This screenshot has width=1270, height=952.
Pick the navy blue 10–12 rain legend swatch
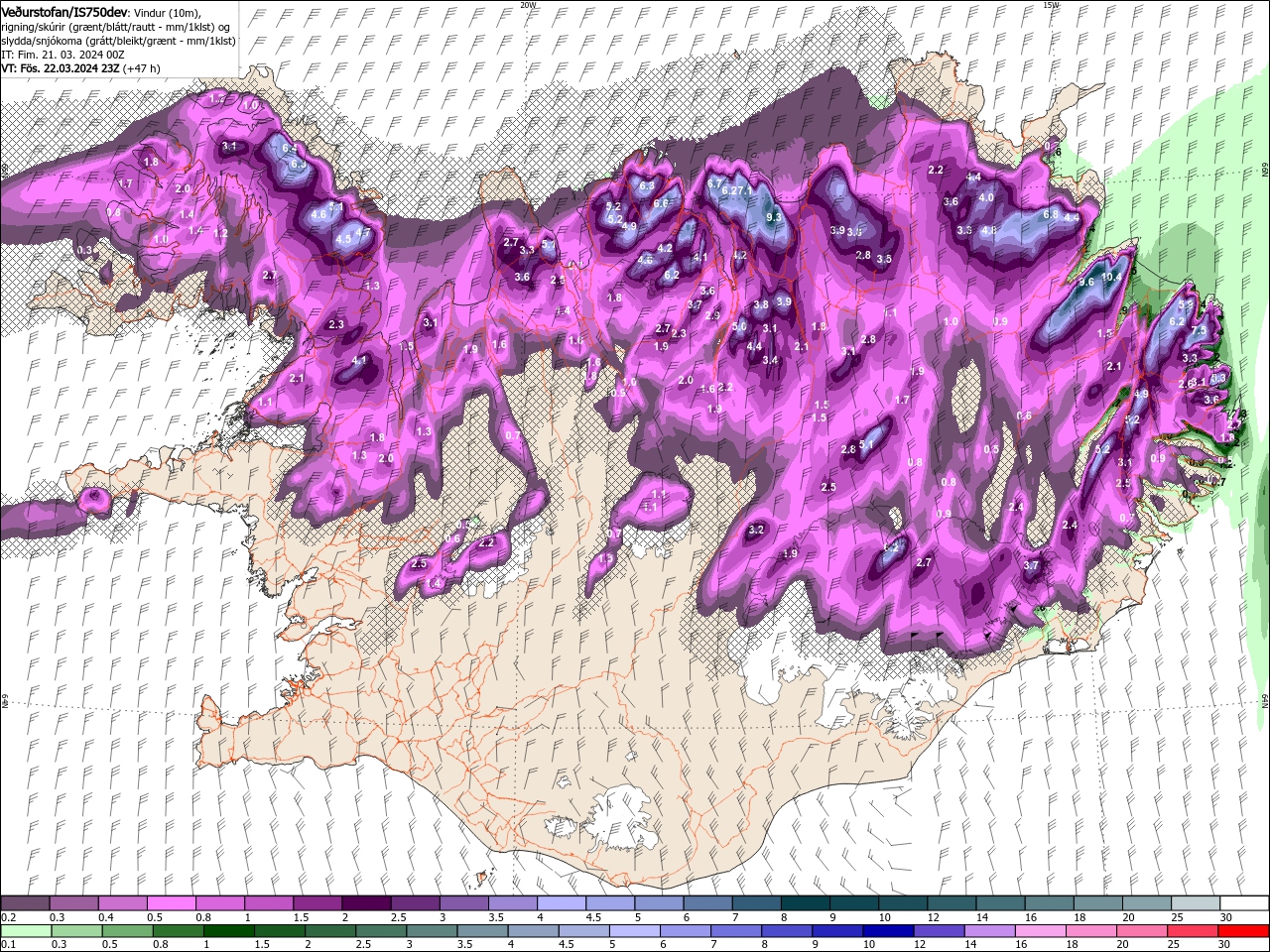pyautogui.click(x=889, y=931)
